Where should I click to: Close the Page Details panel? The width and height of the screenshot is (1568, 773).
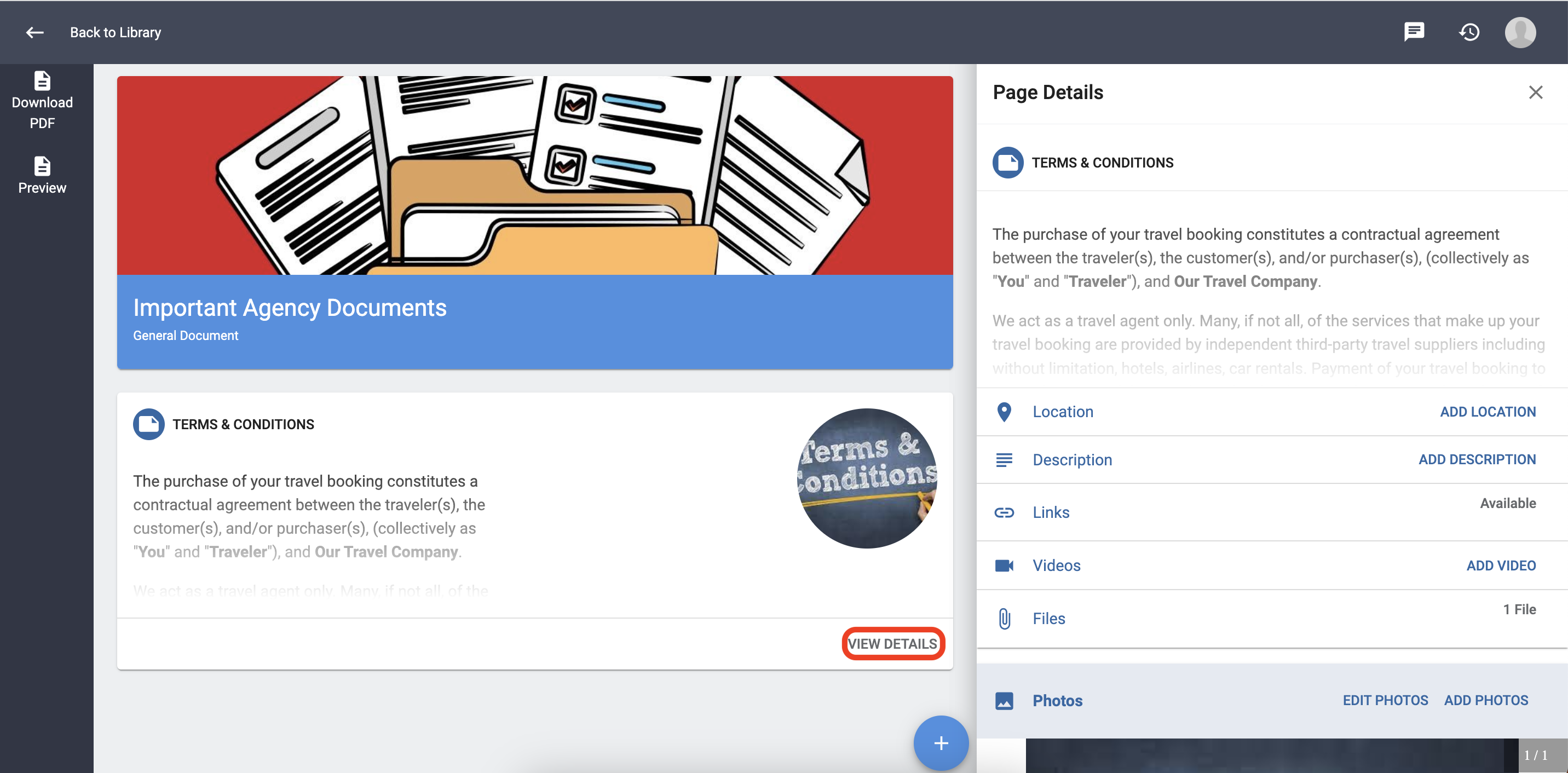coord(1536,92)
